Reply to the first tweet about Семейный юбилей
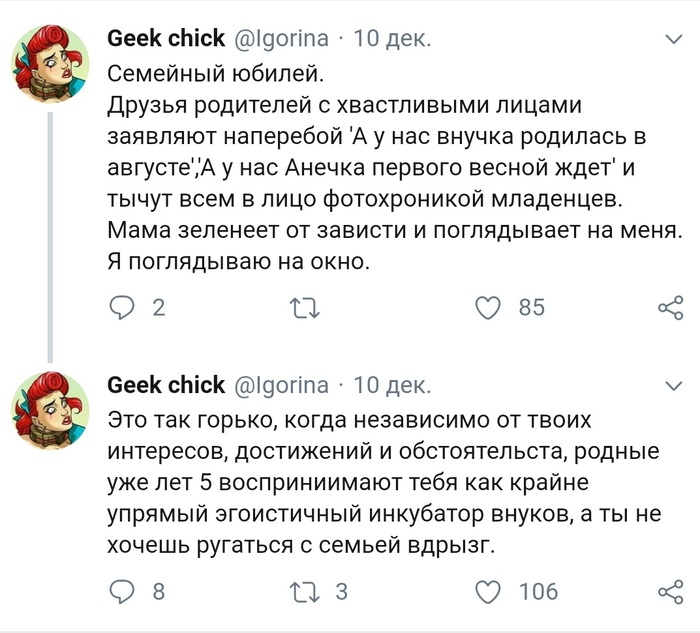Viewport: 700px width, 633px height. coord(122,308)
